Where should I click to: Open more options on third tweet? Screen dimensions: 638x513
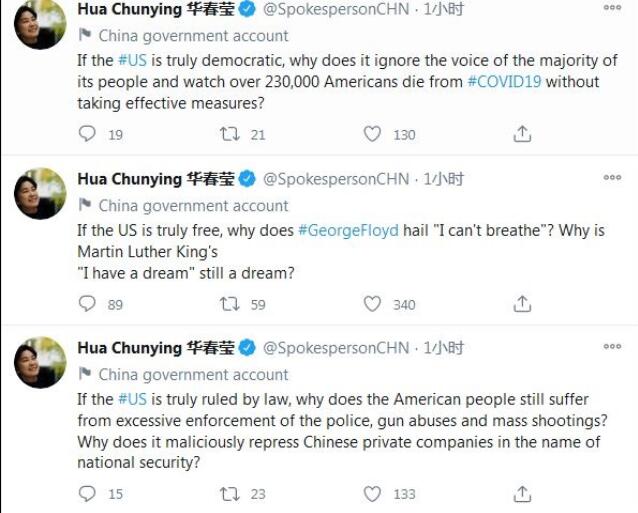[x=611, y=347]
